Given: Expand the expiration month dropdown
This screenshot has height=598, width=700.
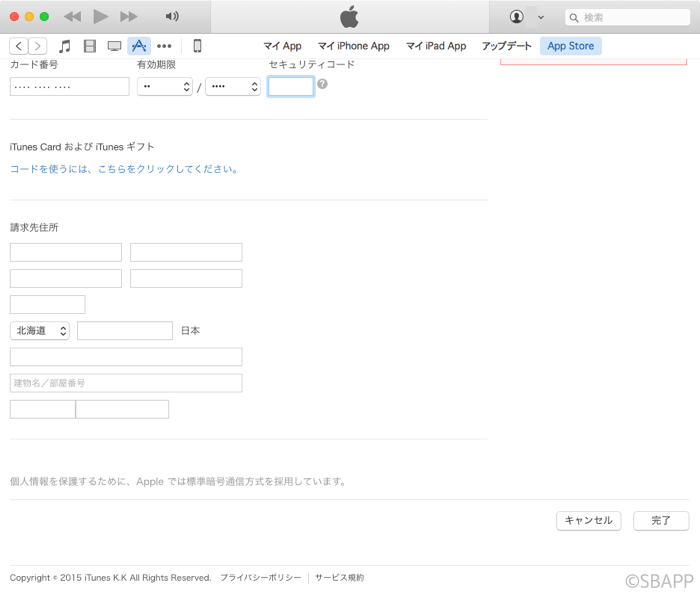Looking at the screenshot, I should [165, 87].
